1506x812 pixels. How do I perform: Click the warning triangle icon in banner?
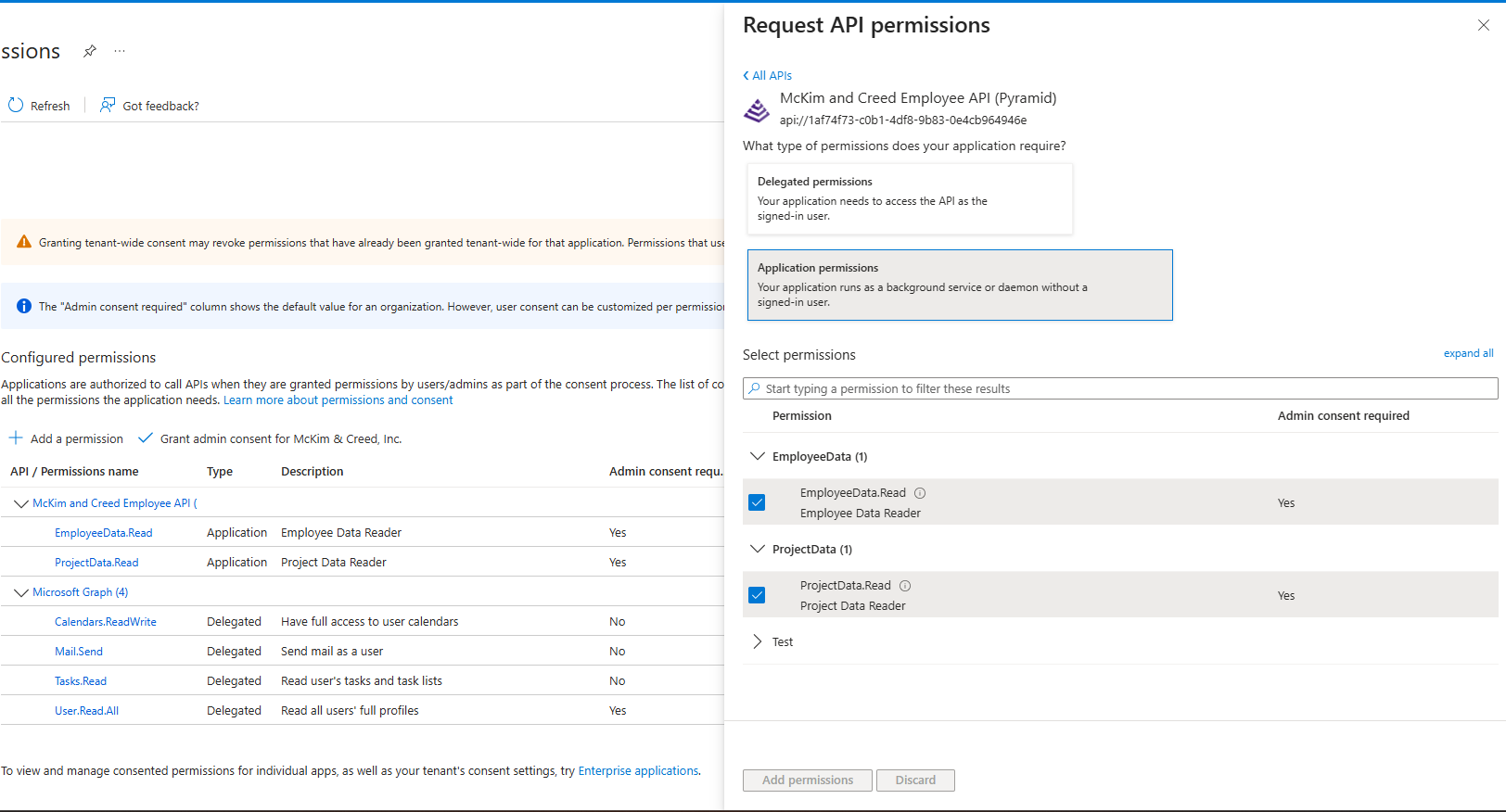24,242
